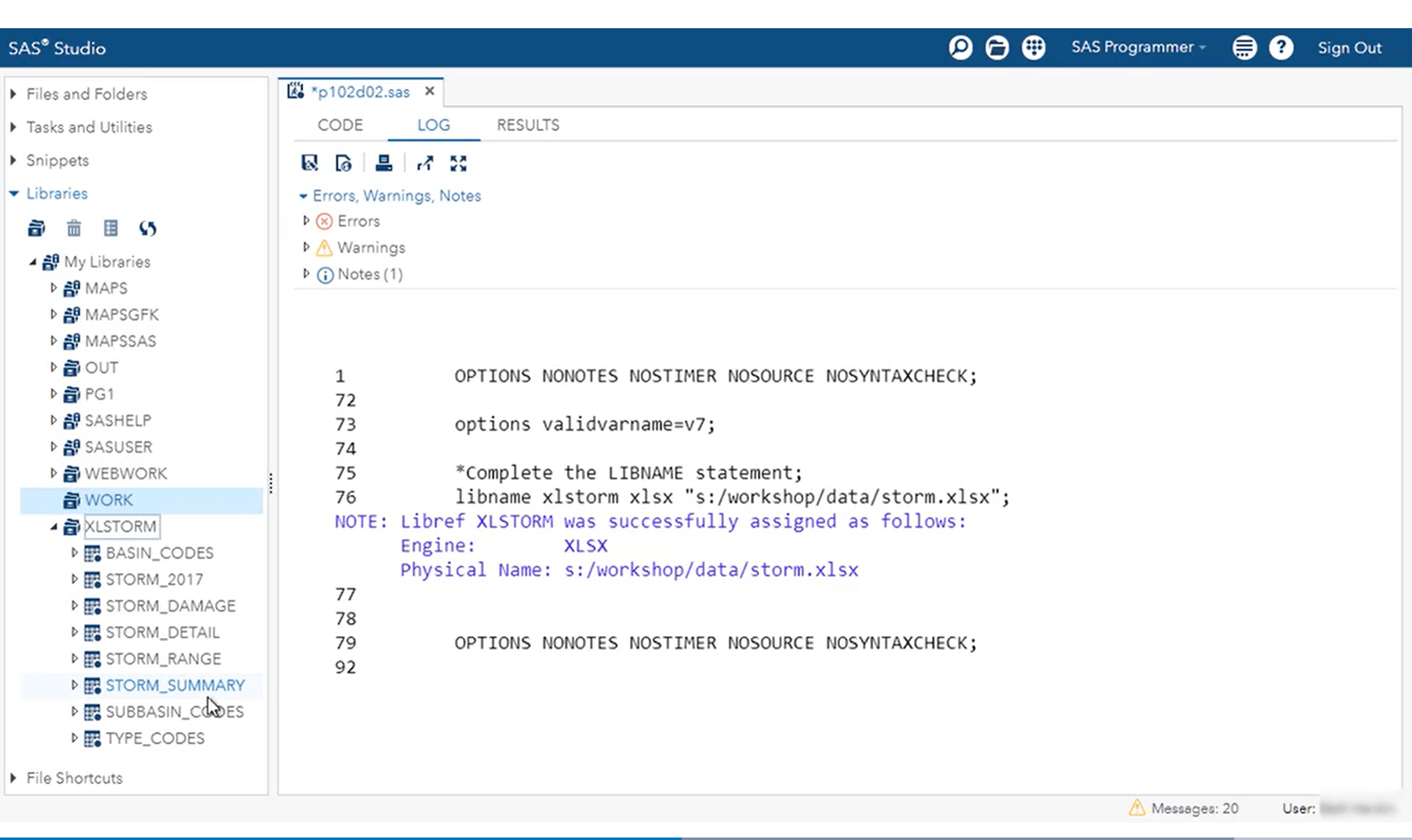Screen dimensions: 1412x840
Task: Open the log in a new browser tab icon
Action: coord(425,163)
